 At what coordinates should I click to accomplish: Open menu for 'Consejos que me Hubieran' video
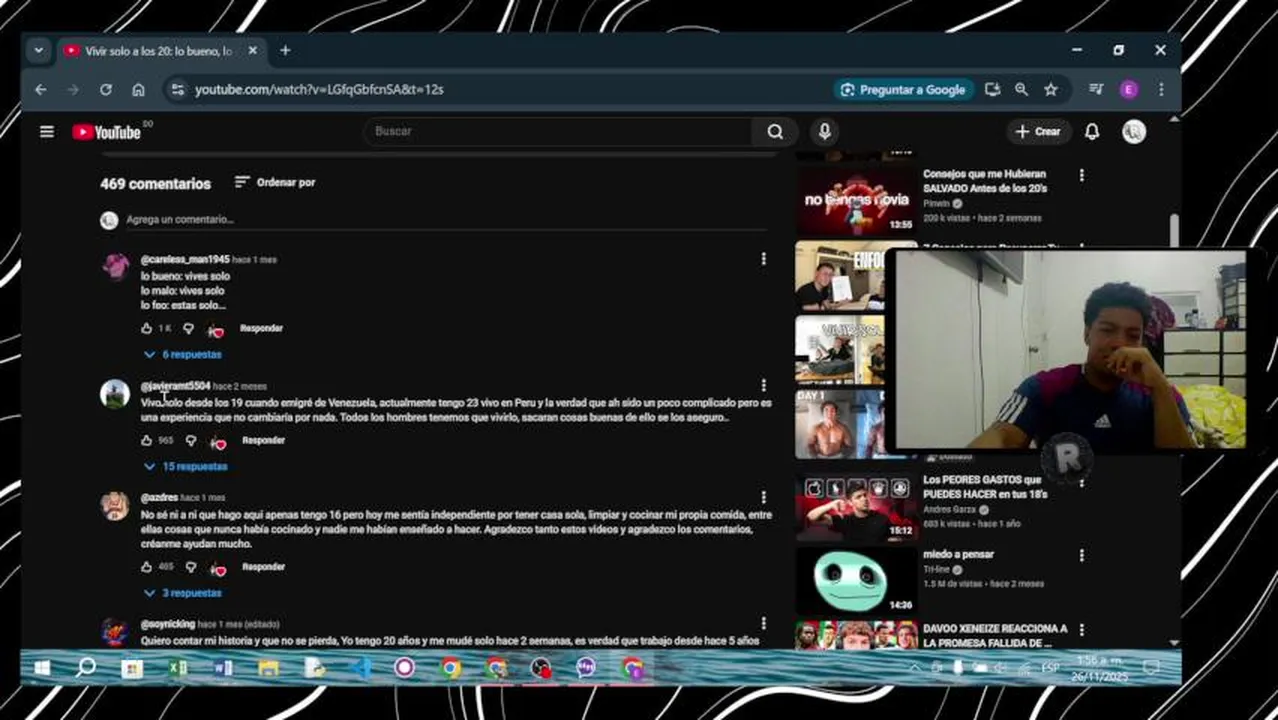pos(1081,175)
